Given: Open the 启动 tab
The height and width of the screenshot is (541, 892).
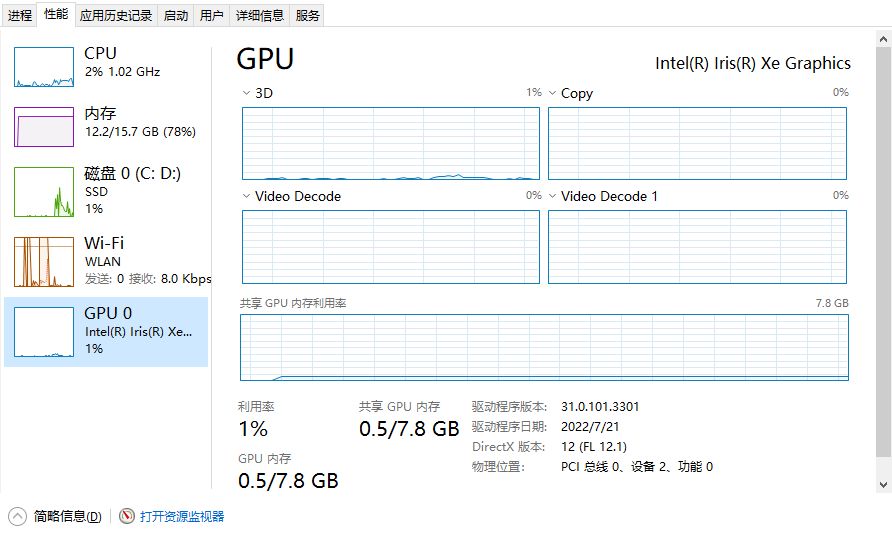Looking at the screenshot, I should (x=175, y=15).
